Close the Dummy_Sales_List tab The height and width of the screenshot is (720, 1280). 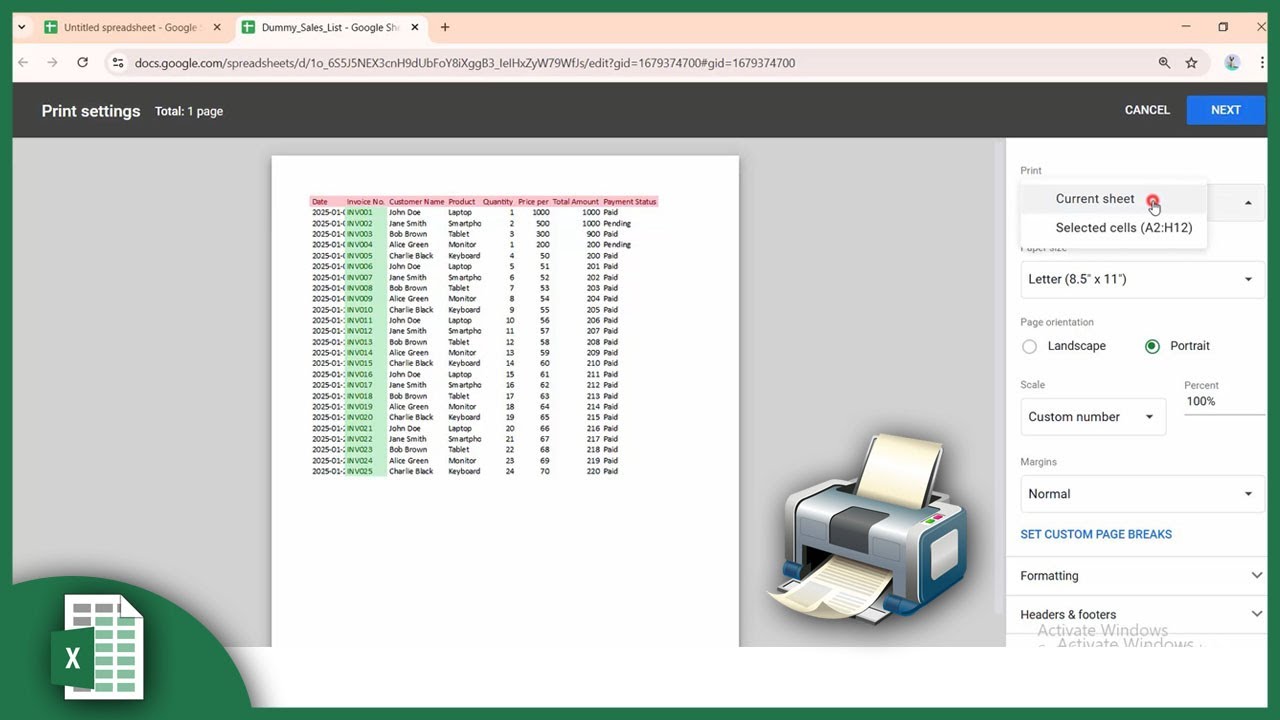[415, 27]
